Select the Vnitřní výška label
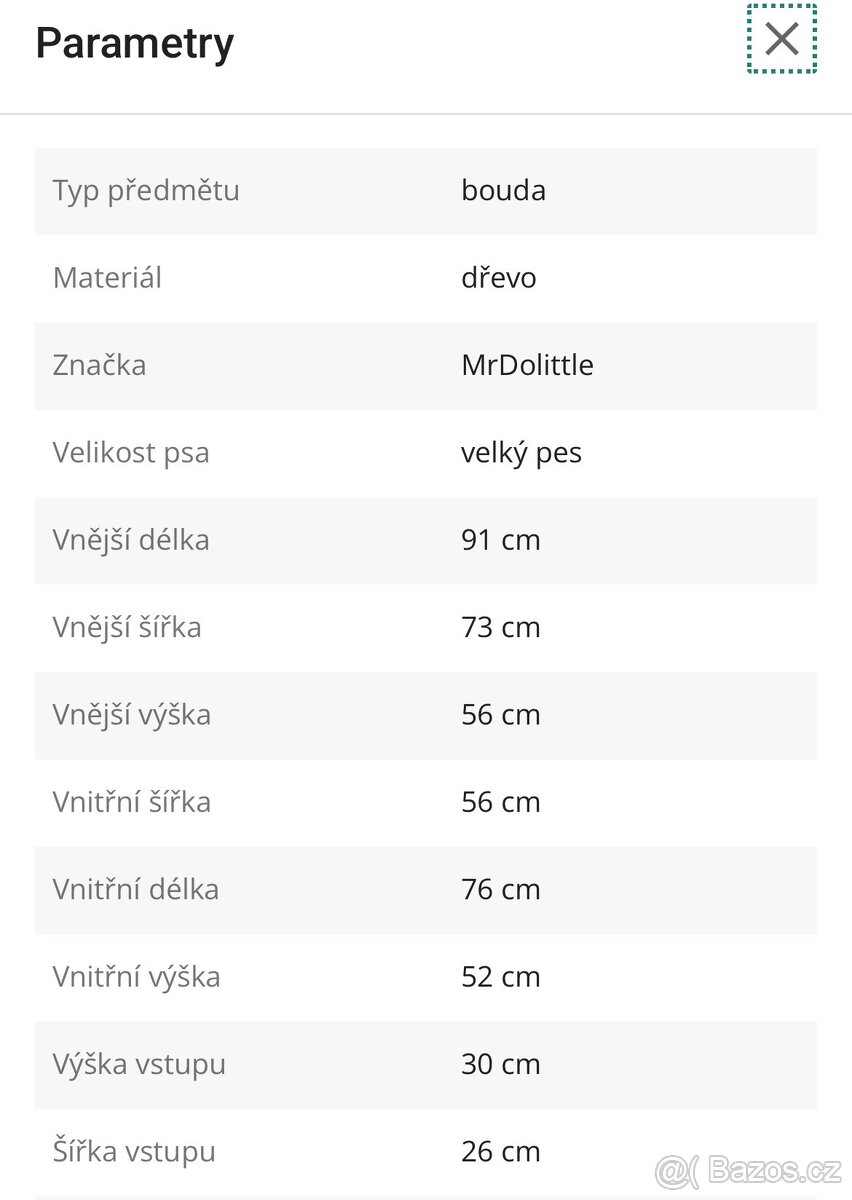 [x=136, y=977]
